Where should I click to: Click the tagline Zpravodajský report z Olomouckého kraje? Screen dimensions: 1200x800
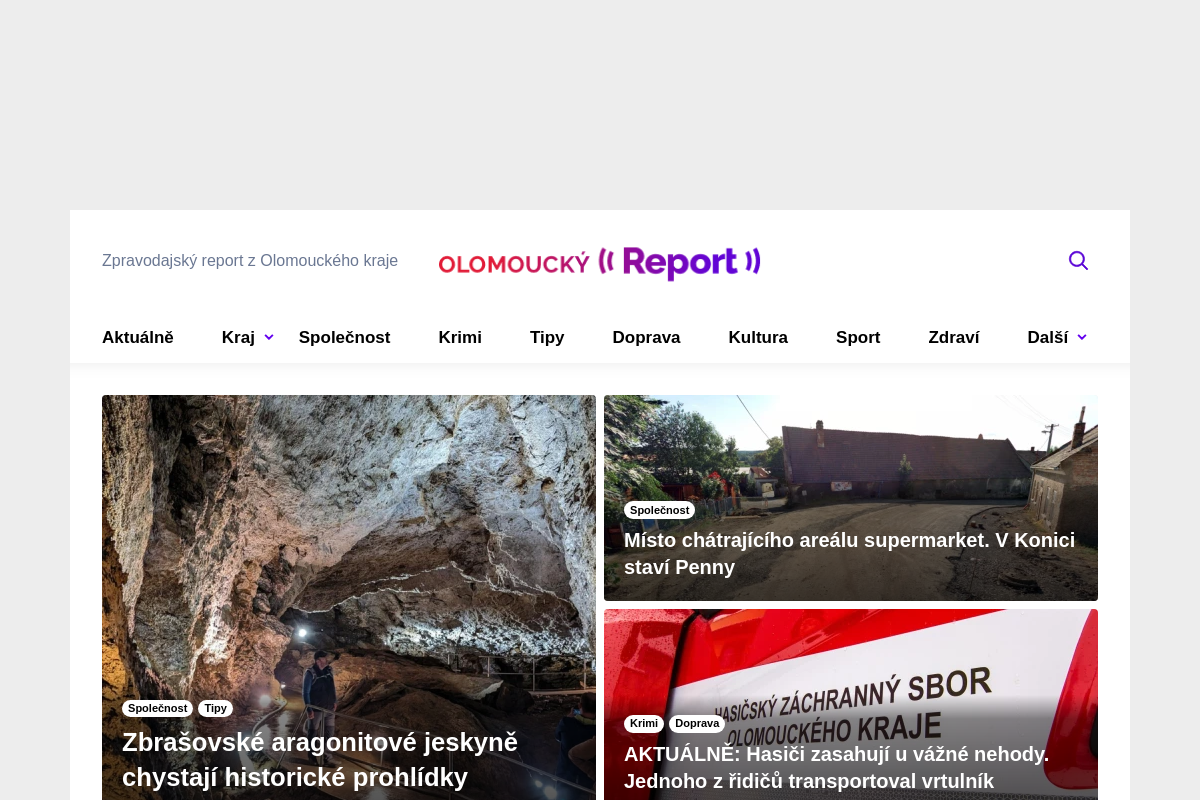(x=250, y=261)
